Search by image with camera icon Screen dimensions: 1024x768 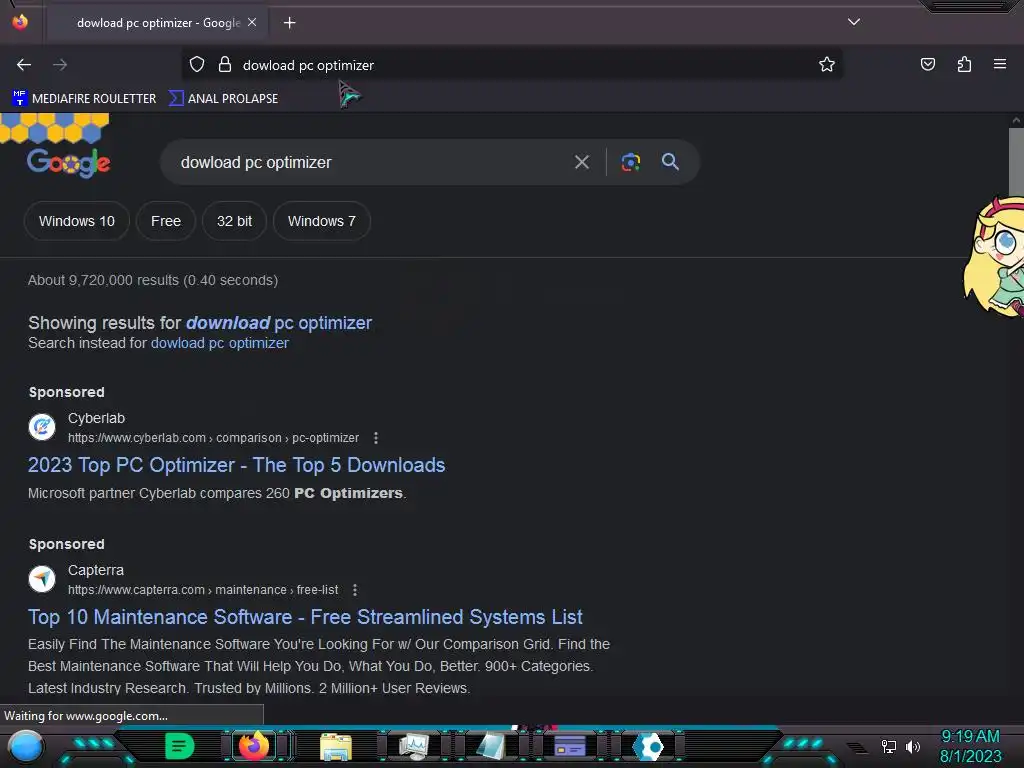pyautogui.click(x=630, y=162)
